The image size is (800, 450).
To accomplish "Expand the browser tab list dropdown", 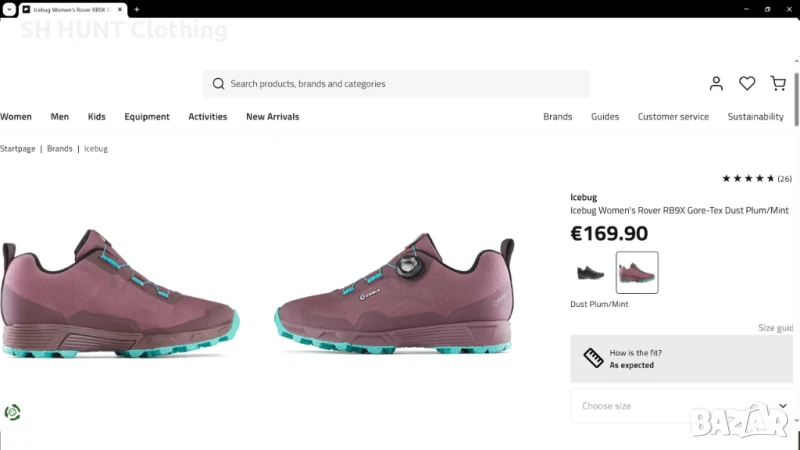I will tap(8, 9).
